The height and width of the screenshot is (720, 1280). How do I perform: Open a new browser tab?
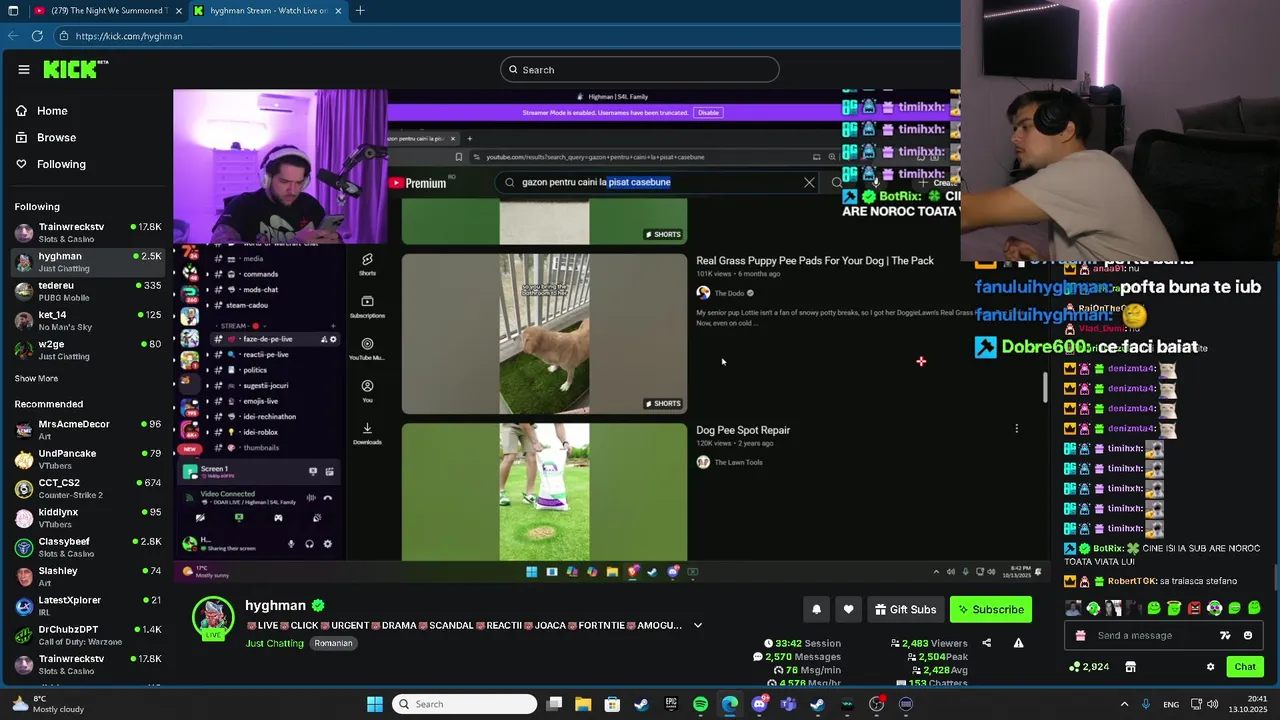click(x=360, y=11)
